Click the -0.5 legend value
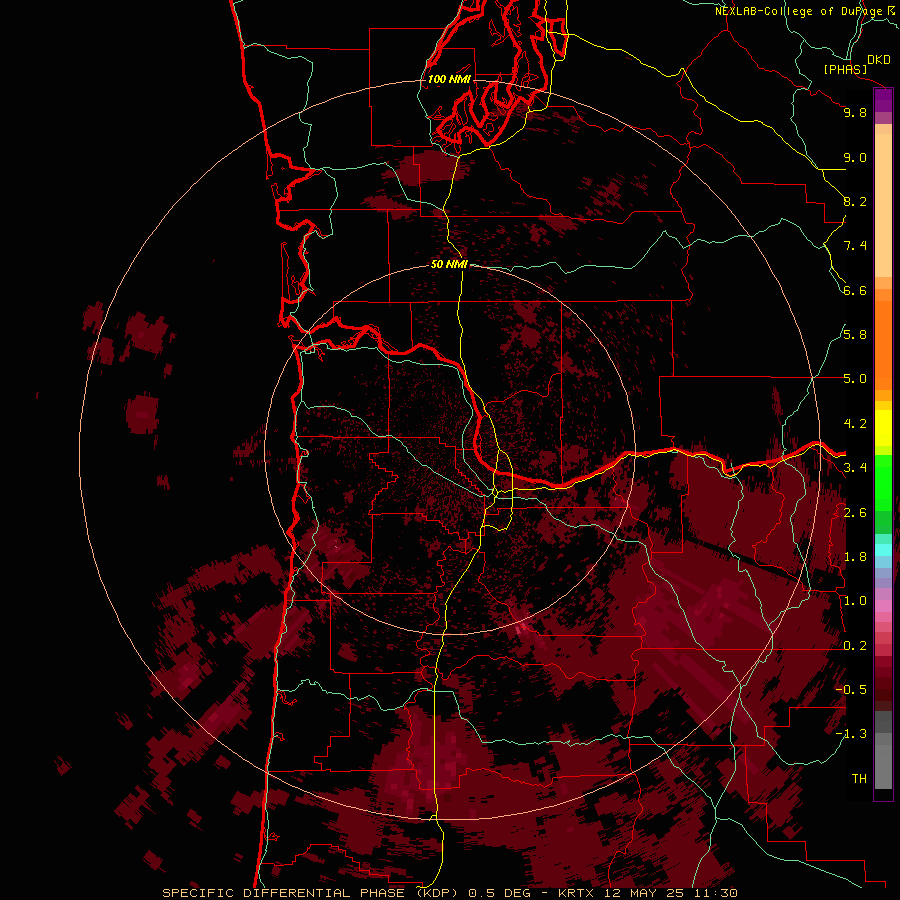 851,690
